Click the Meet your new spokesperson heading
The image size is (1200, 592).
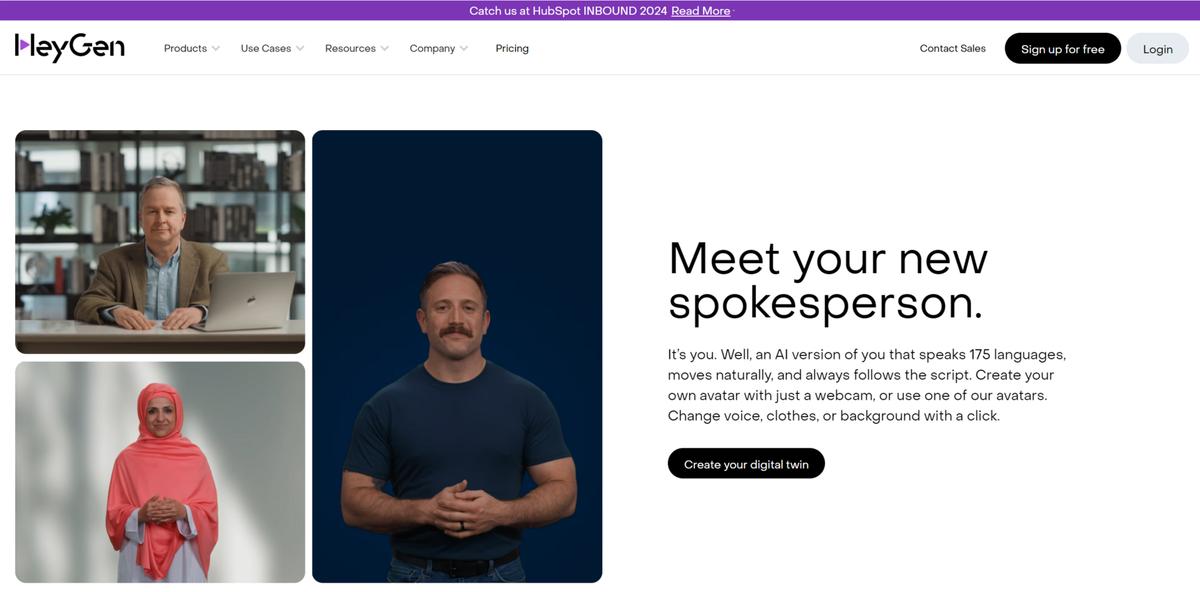[x=828, y=280]
